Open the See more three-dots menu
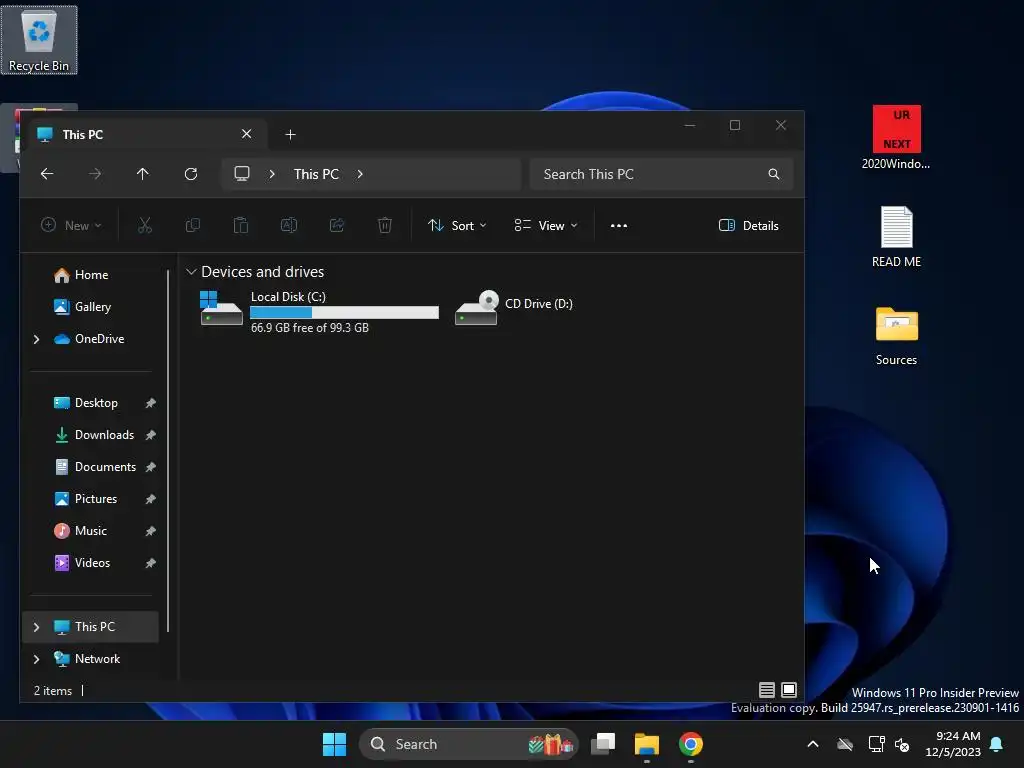 pyautogui.click(x=618, y=225)
